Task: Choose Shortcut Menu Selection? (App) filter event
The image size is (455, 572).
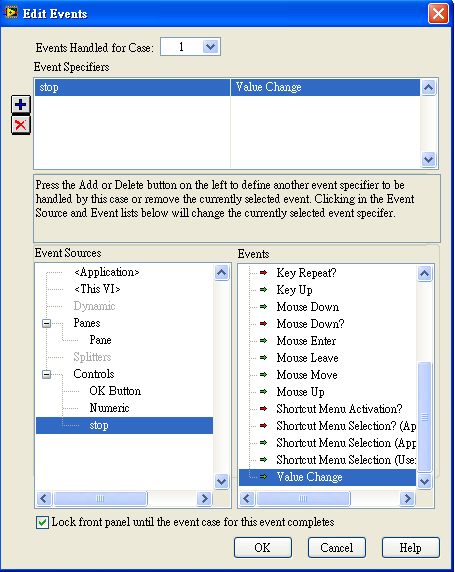Action: (x=346, y=426)
